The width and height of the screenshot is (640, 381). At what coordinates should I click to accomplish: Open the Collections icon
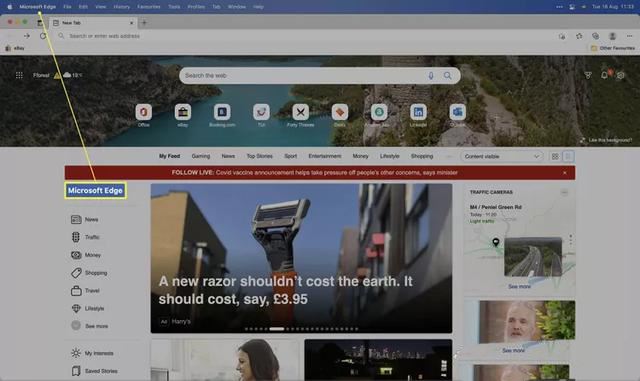[x=596, y=36]
